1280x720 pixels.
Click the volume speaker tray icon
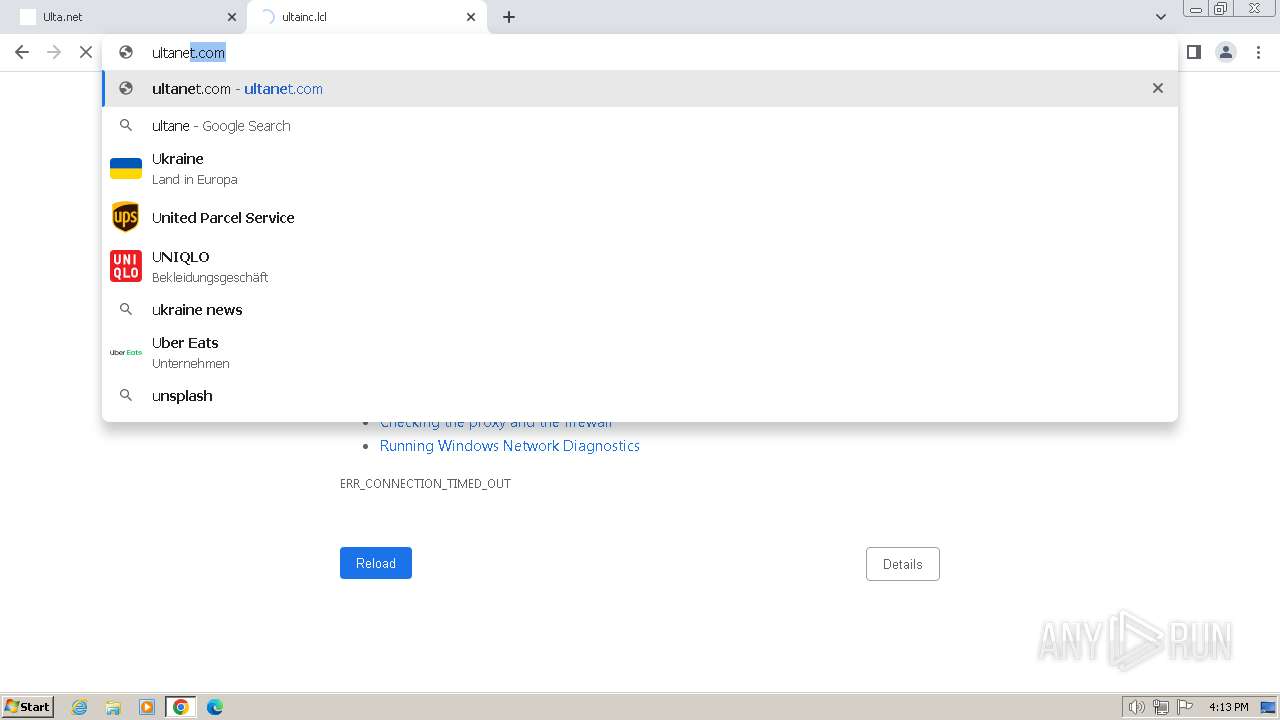click(x=1136, y=707)
